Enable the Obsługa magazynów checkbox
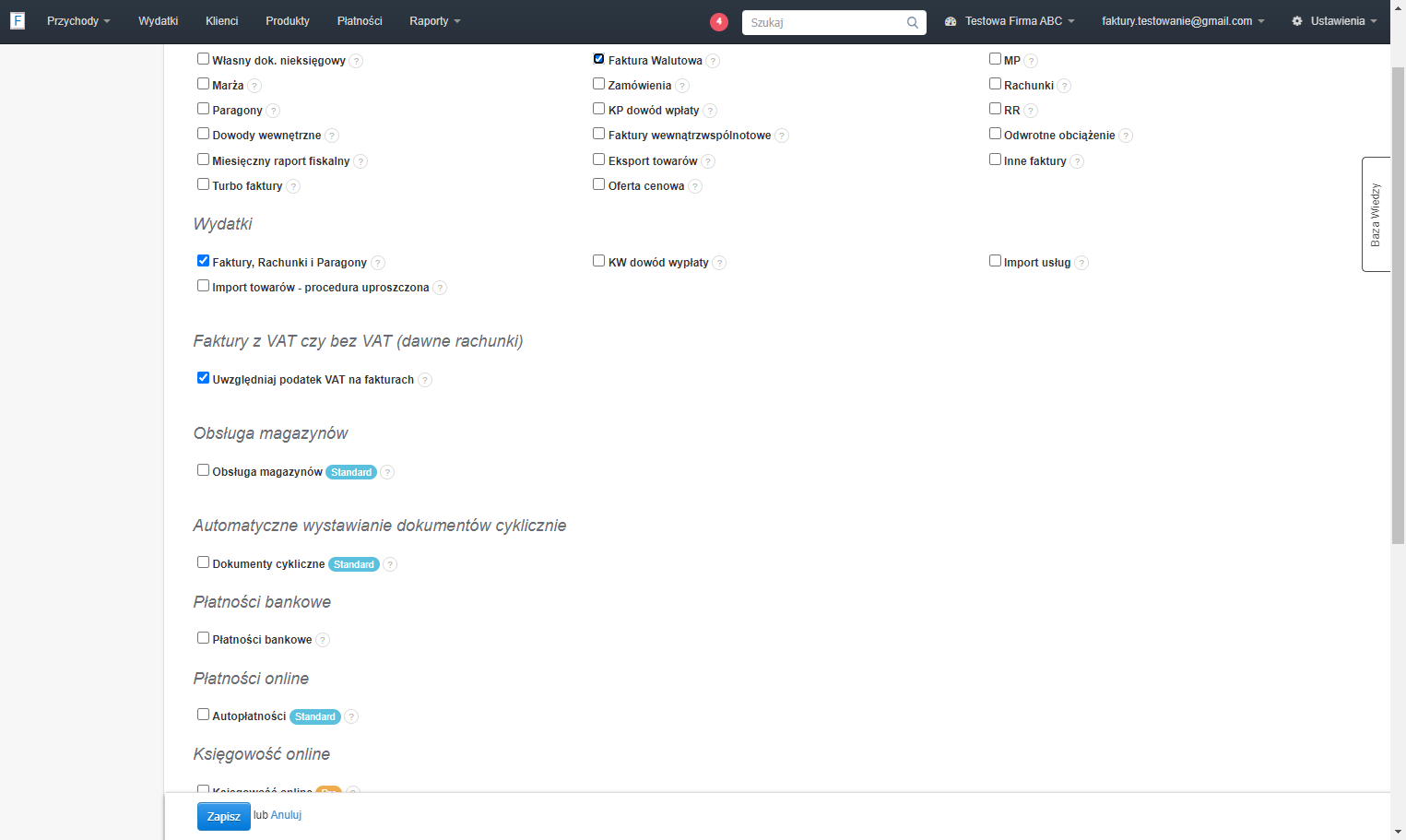Image resolution: width=1406 pixels, height=840 pixels. click(203, 470)
